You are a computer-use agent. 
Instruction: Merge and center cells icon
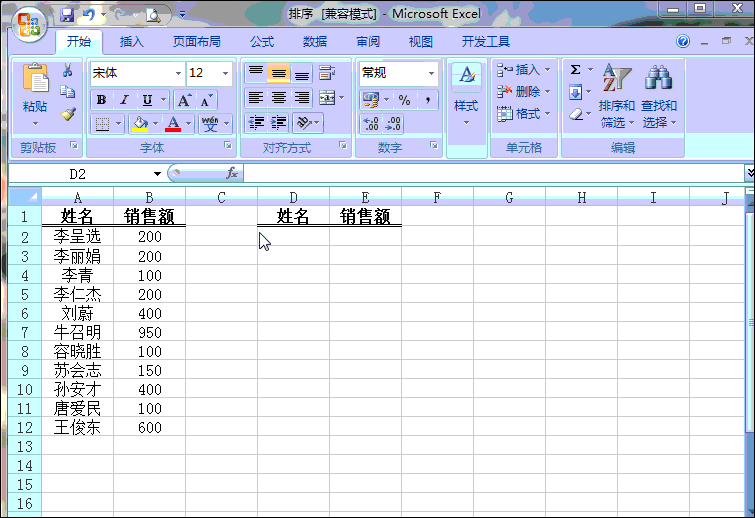327,98
